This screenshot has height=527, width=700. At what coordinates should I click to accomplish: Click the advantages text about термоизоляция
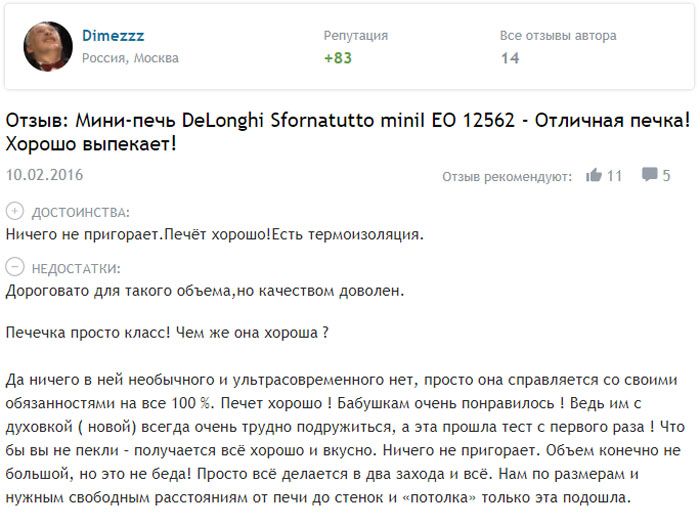pos(215,235)
